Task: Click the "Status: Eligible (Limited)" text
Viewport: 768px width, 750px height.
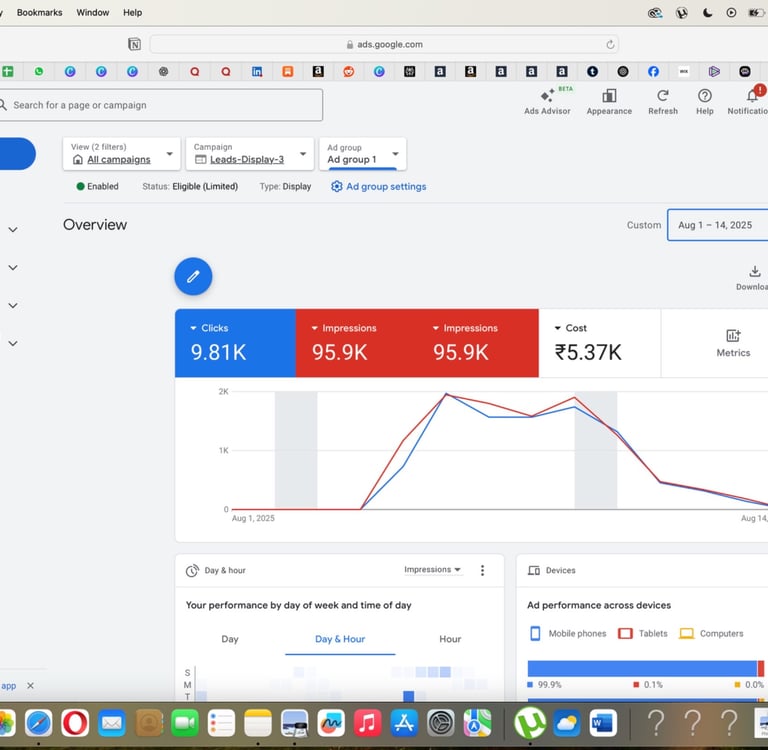Action: [x=190, y=186]
